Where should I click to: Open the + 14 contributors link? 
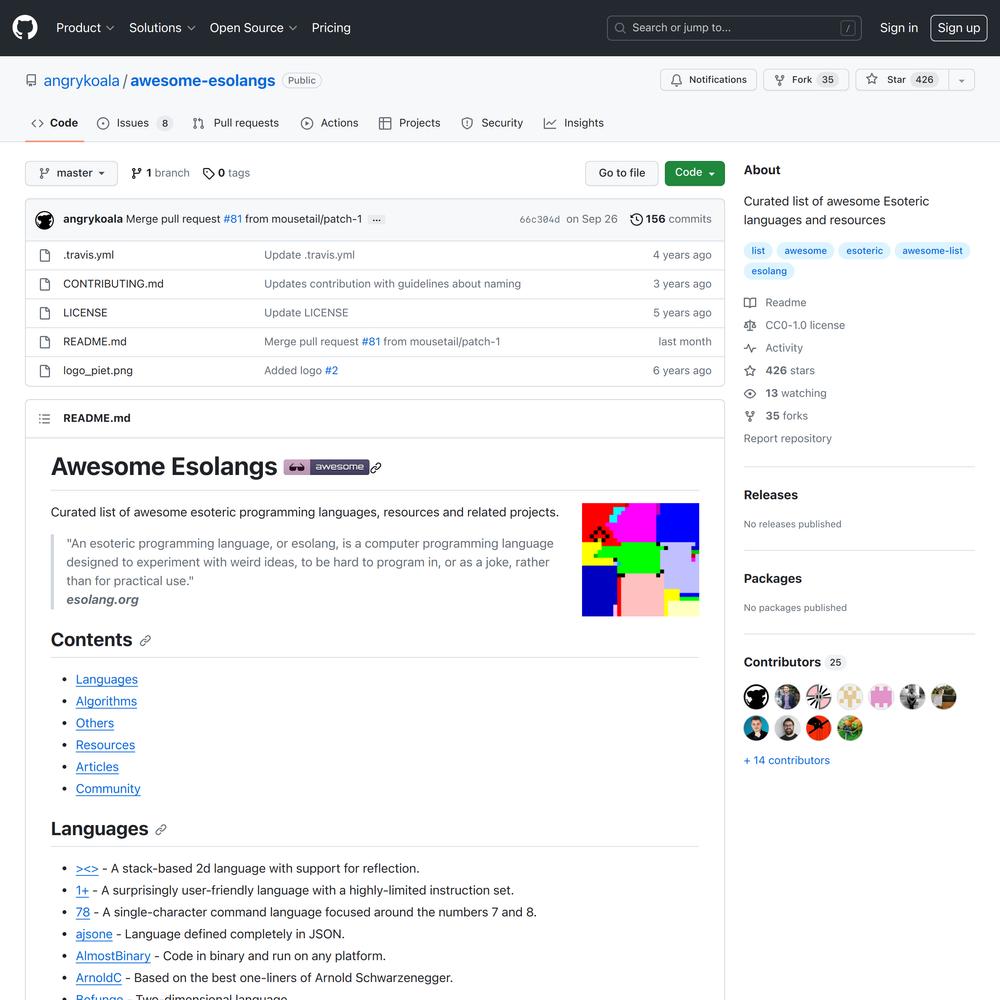coord(786,760)
